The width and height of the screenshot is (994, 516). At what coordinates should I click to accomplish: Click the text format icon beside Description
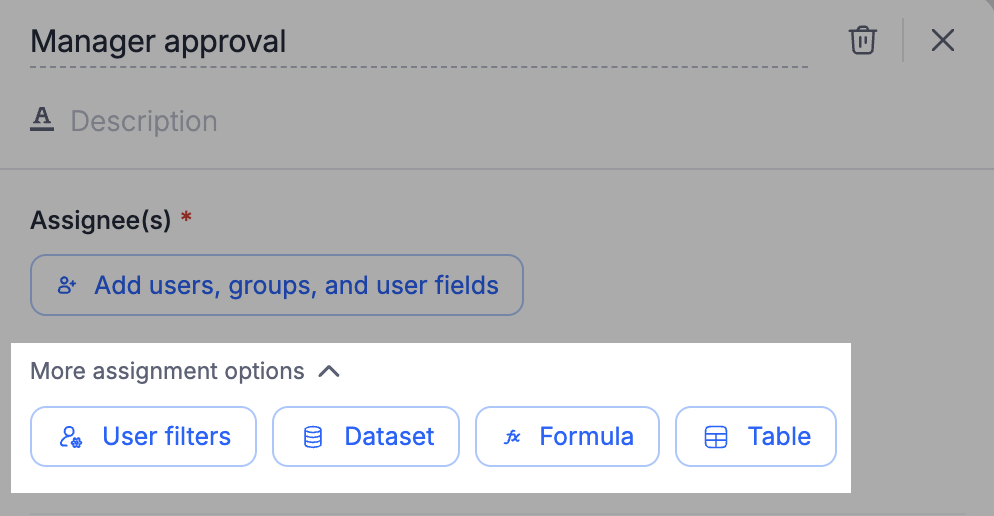(42, 121)
